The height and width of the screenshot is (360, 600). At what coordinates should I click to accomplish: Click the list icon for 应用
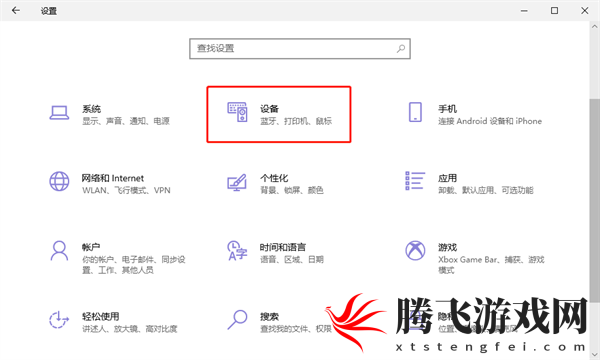click(x=415, y=181)
